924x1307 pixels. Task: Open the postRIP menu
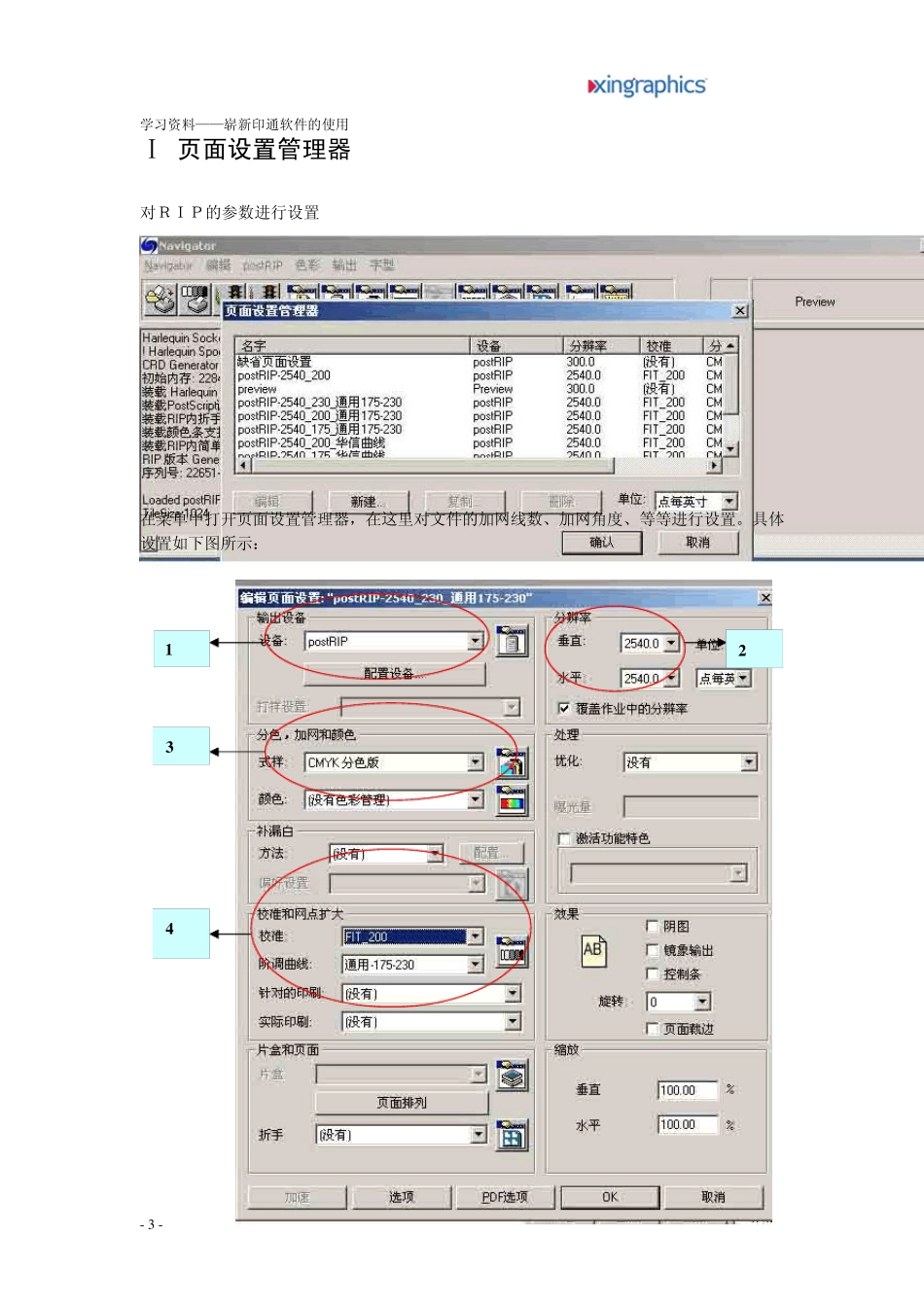pos(263,265)
